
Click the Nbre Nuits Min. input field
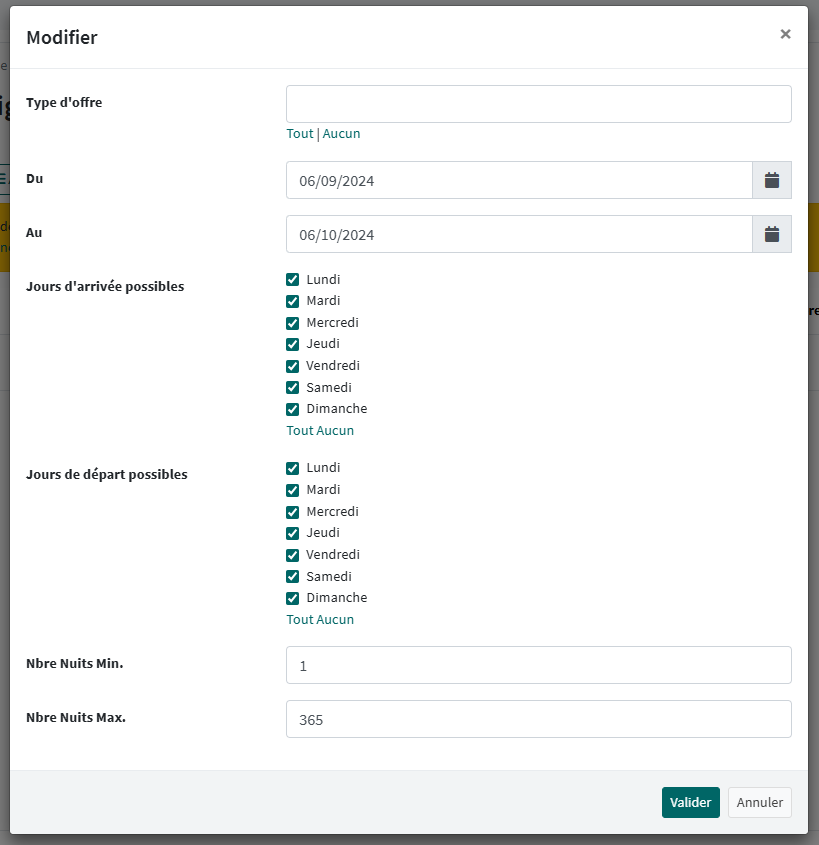[x=538, y=665]
